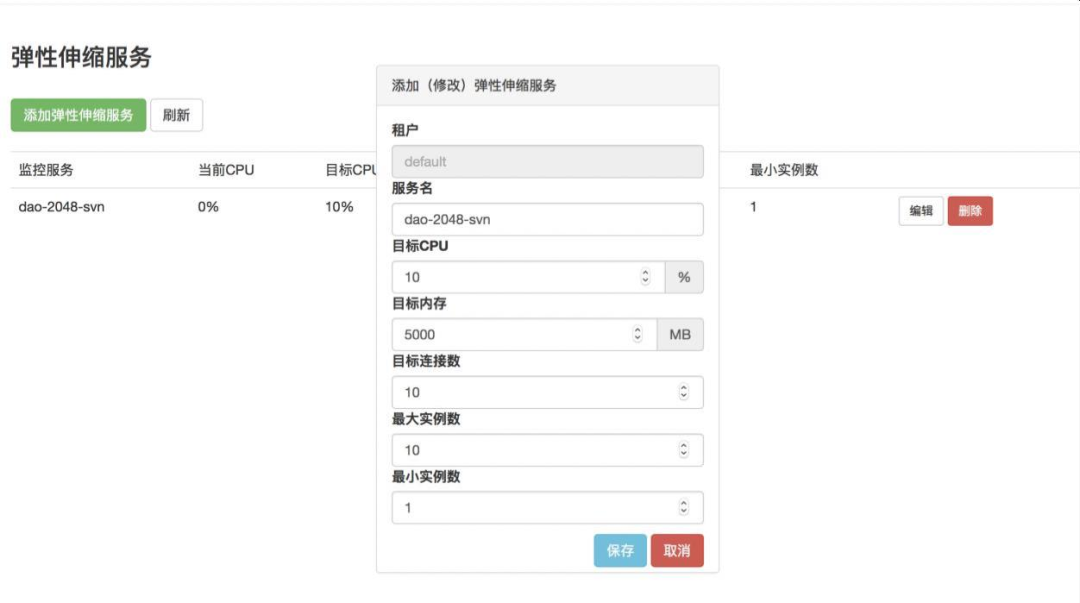Use the stepper on the 最小实例数 field
The height and width of the screenshot is (603, 1080).
click(x=684, y=508)
